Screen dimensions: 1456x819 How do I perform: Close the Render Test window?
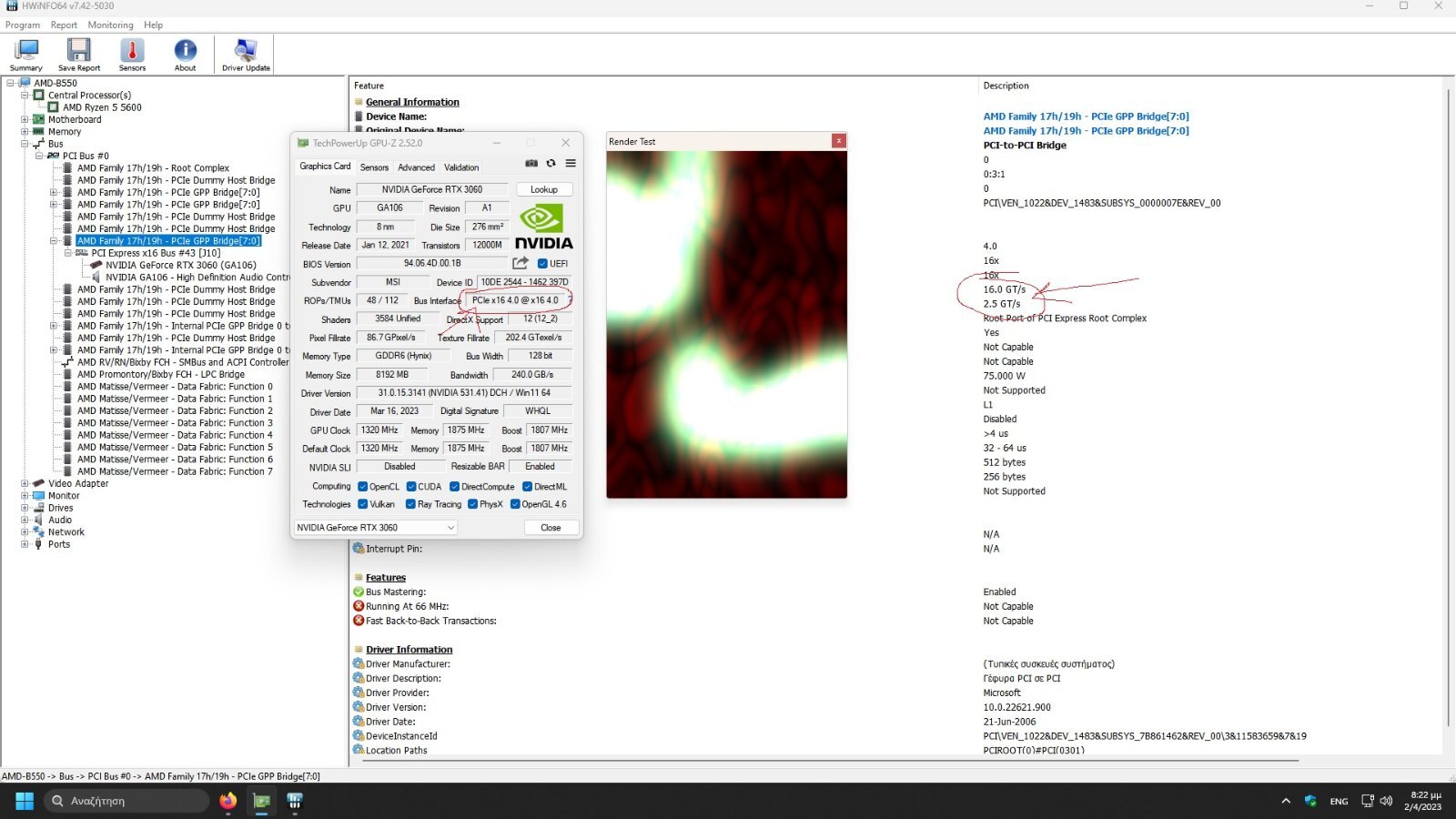[x=839, y=141]
